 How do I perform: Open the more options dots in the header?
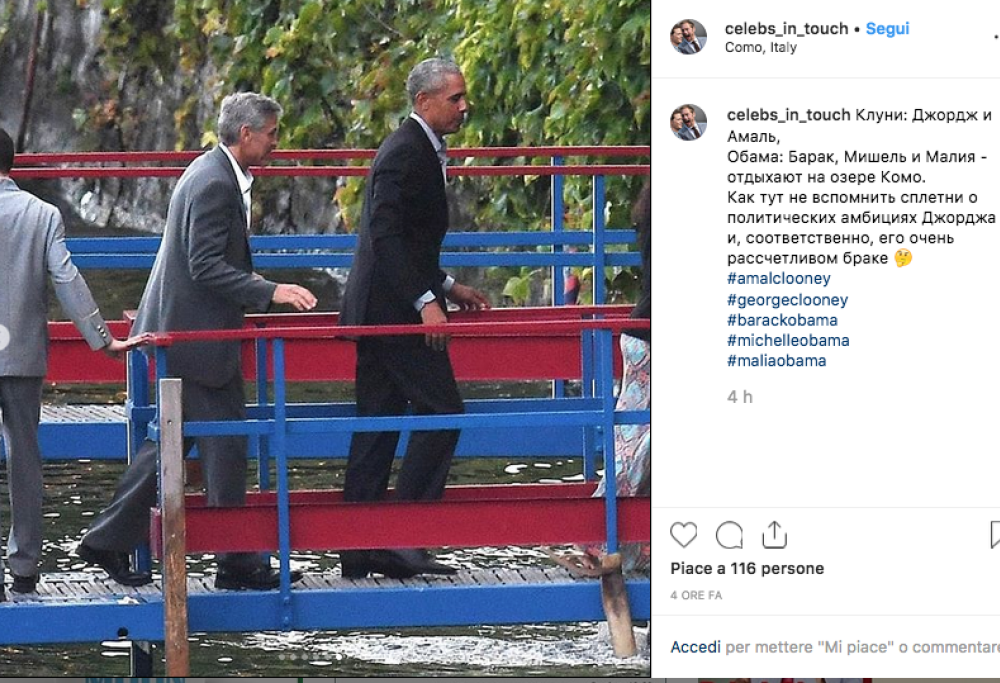[996, 37]
